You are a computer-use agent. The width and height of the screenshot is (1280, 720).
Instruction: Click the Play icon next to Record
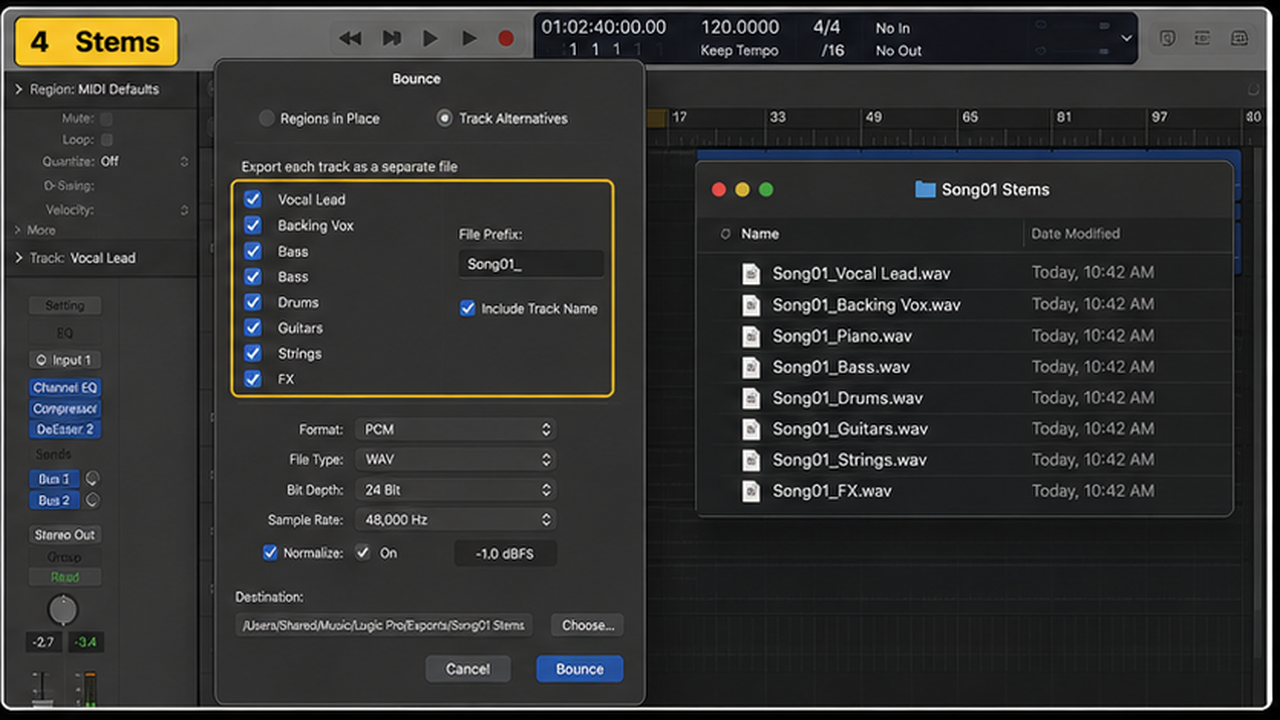tap(469, 39)
